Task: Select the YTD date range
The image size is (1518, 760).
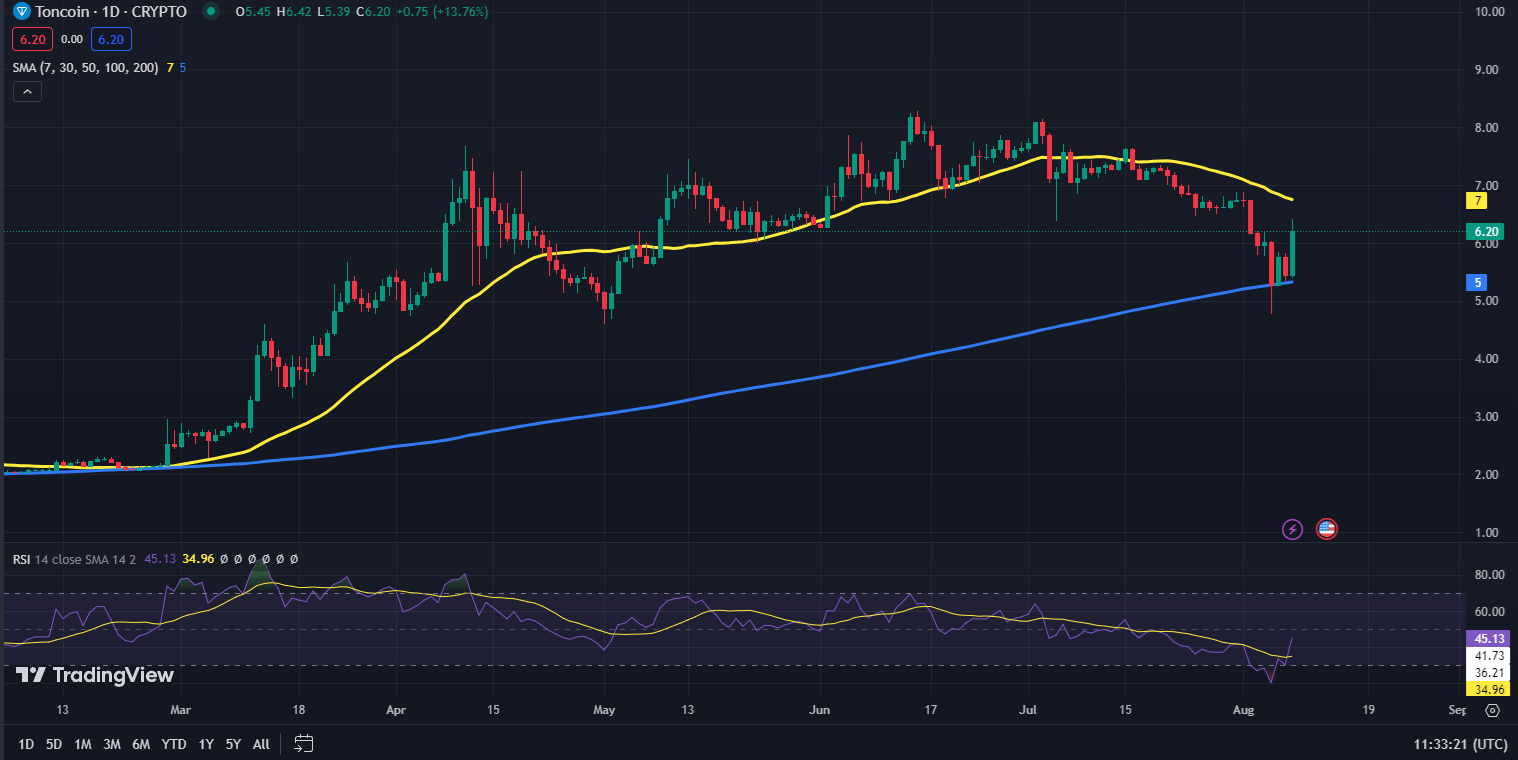Action: pyautogui.click(x=174, y=744)
